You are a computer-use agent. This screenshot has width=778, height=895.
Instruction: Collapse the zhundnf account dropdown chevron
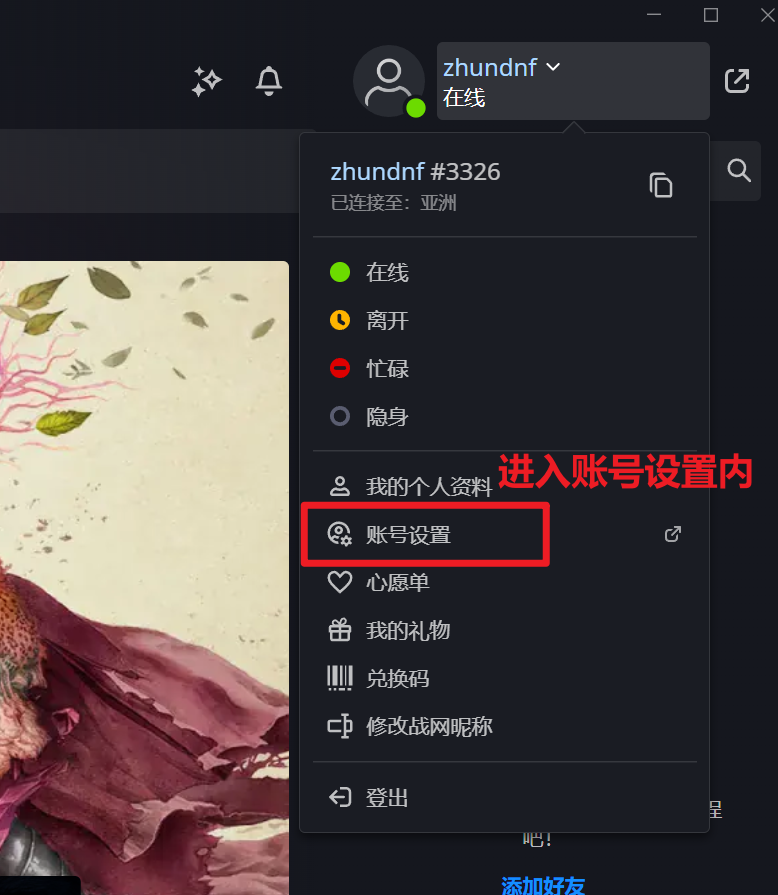[x=553, y=67]
